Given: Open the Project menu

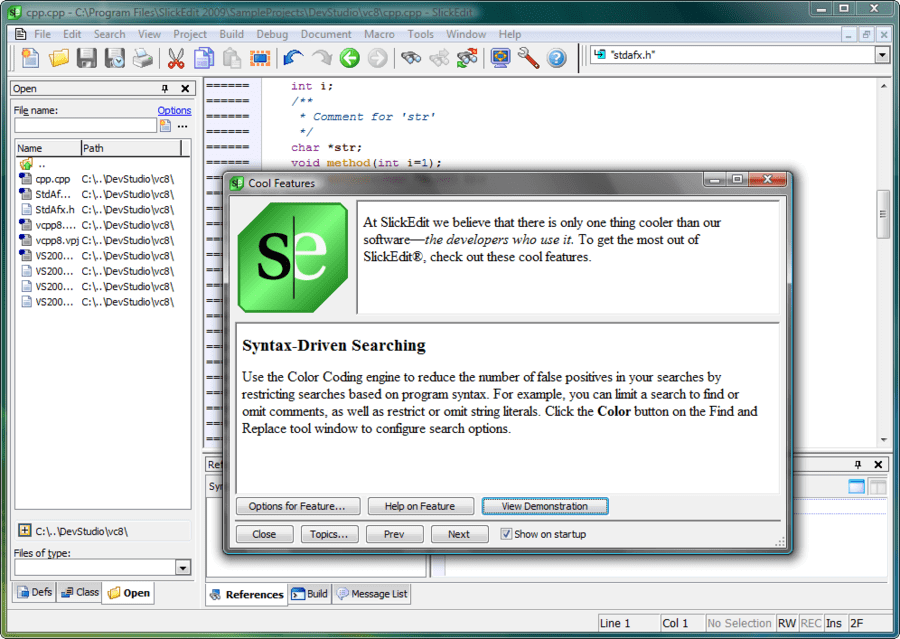Looking at the screenshot, I should point(190,34).
